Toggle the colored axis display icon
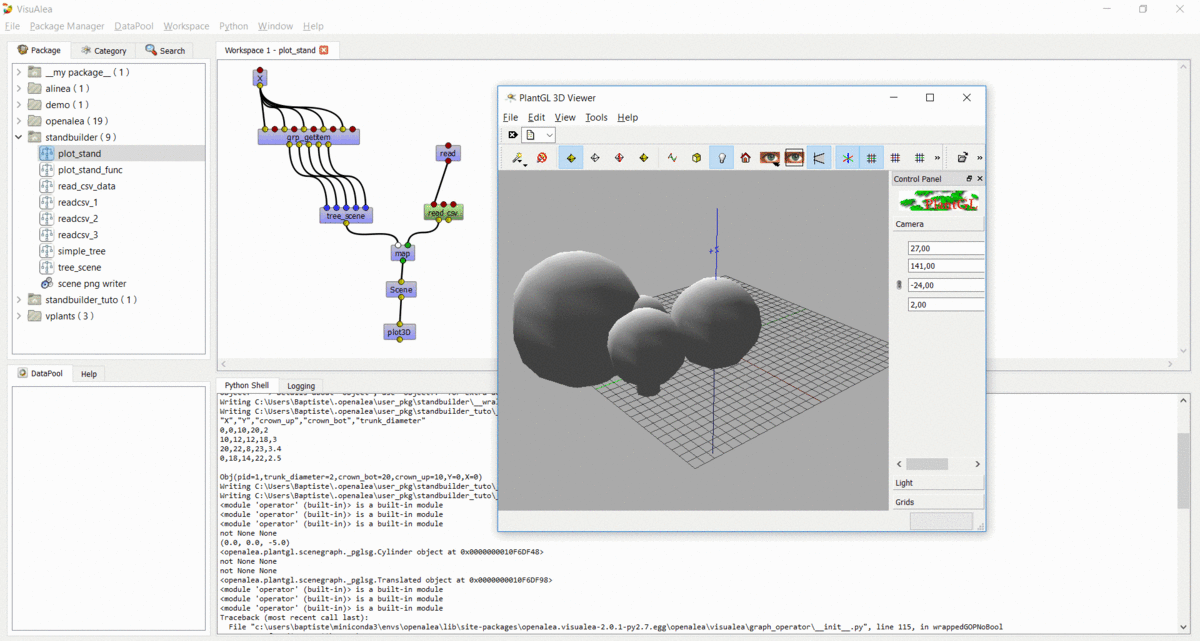The image size is (1200, 641). (848, 158)
